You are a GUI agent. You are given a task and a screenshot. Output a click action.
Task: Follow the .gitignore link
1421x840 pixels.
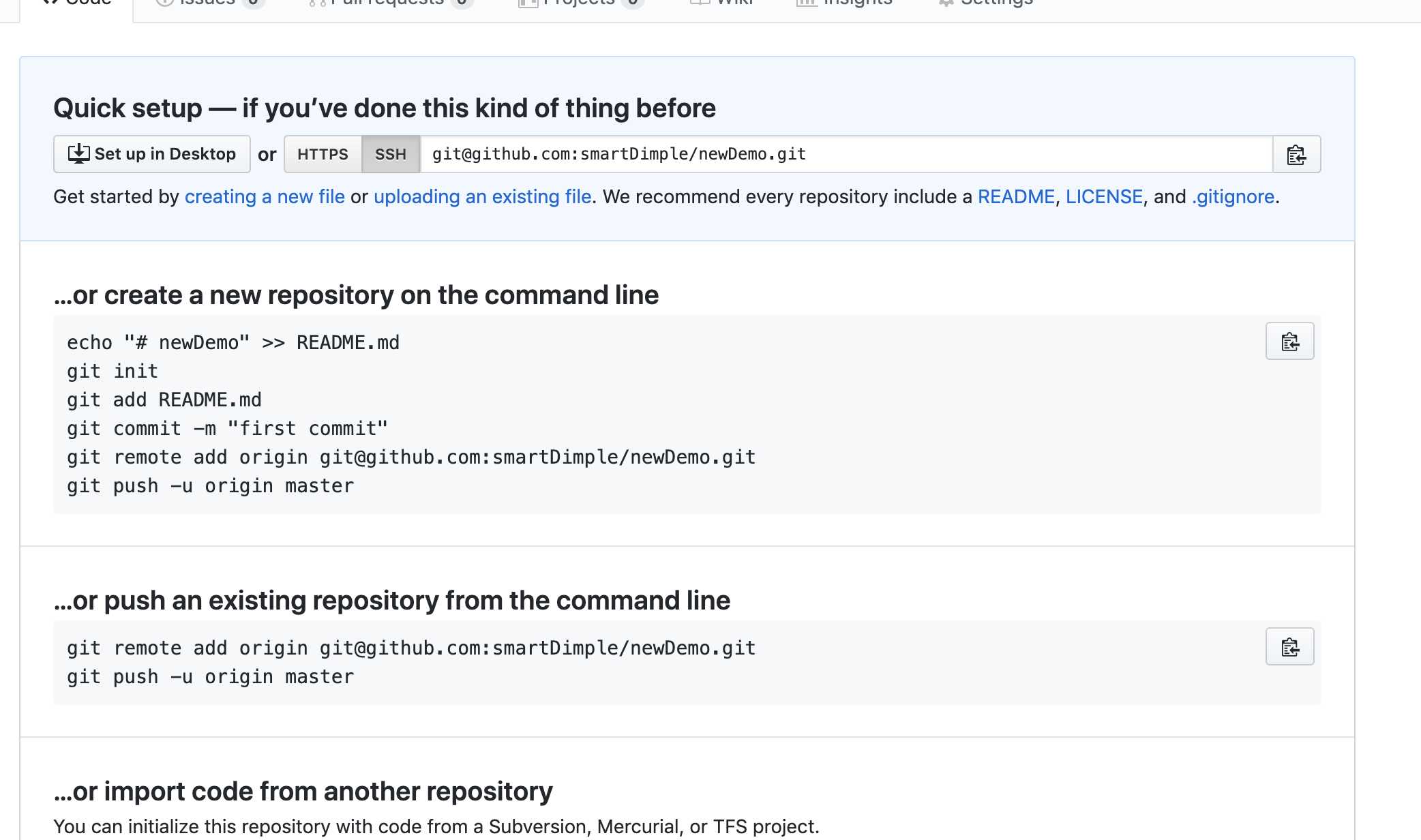[1233, 196]
